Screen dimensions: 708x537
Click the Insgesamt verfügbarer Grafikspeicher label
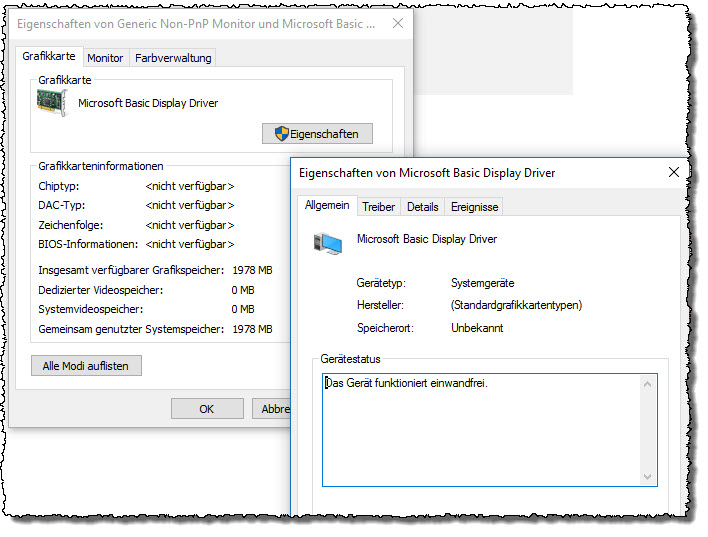(131, 271)
